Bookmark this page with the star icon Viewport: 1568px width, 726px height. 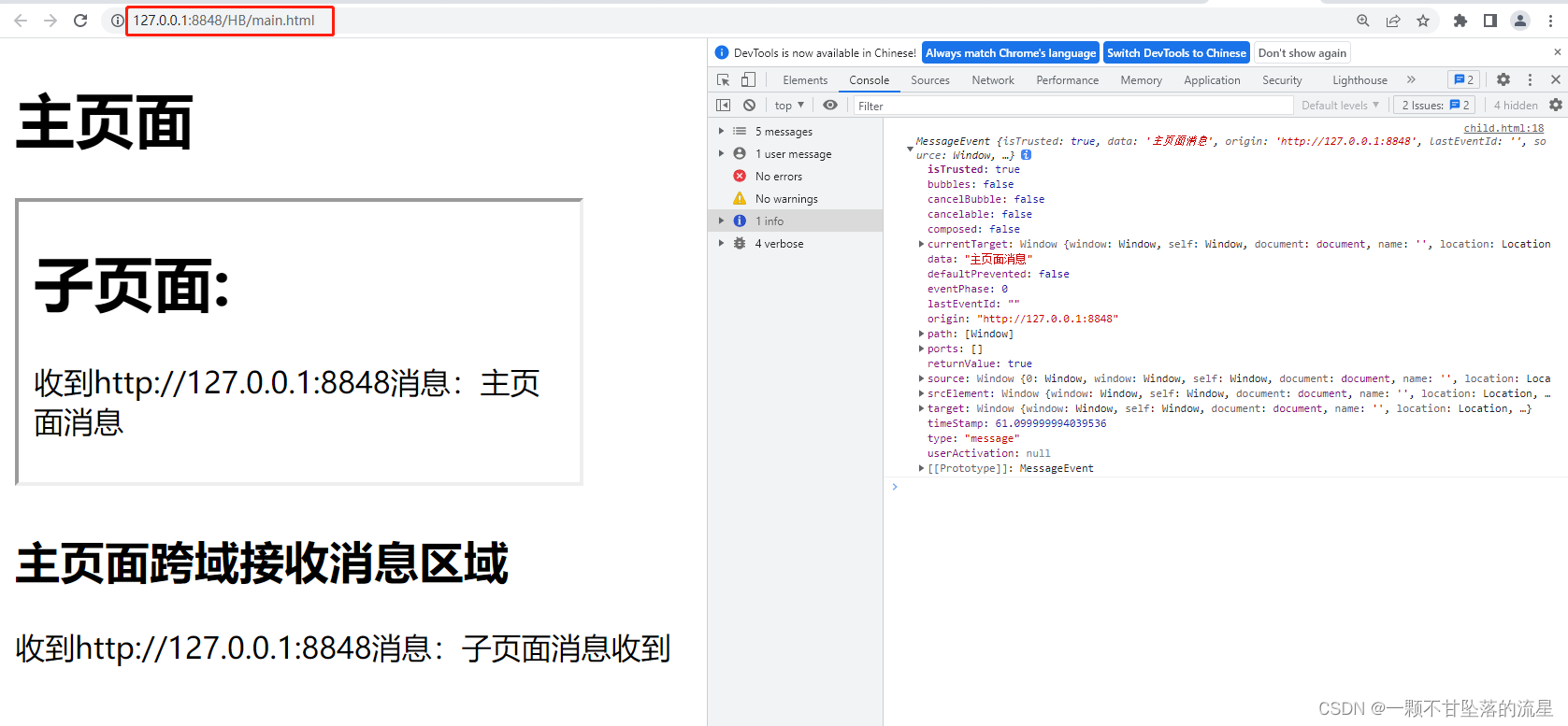tap(1423, 21)
